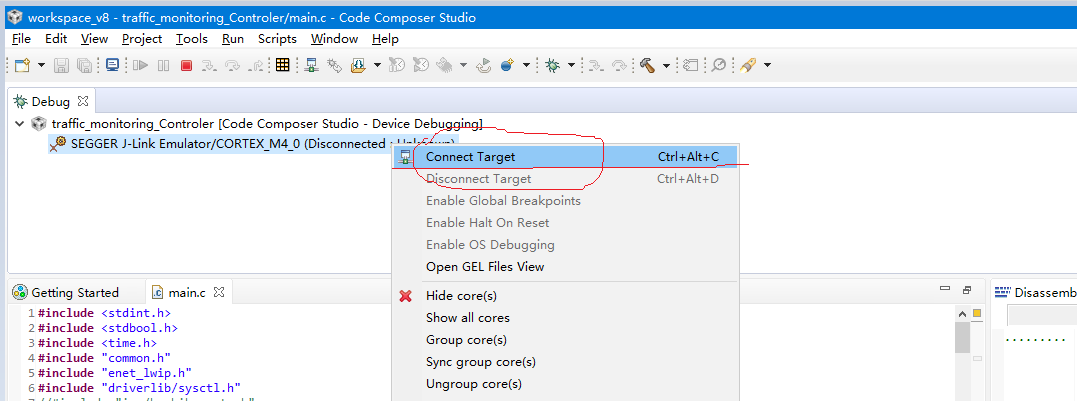1077x401 pixels.
Task: Select Open GEL Files View menu entry
Action: 485,267
